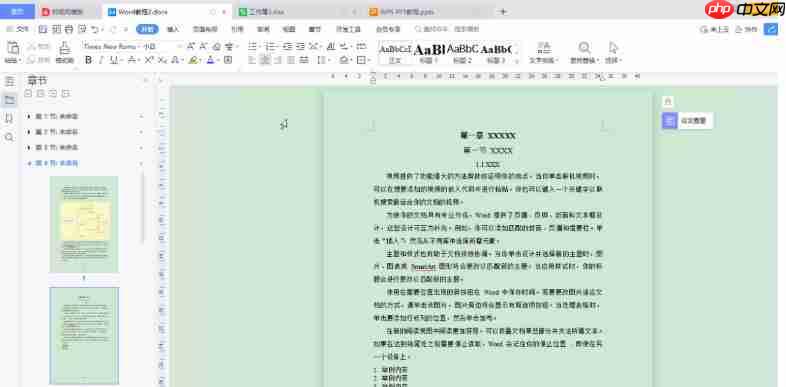Toggle subscript formatting
Image resolution: width=786 pixels, height=387 pixels.
coord(162,61)
